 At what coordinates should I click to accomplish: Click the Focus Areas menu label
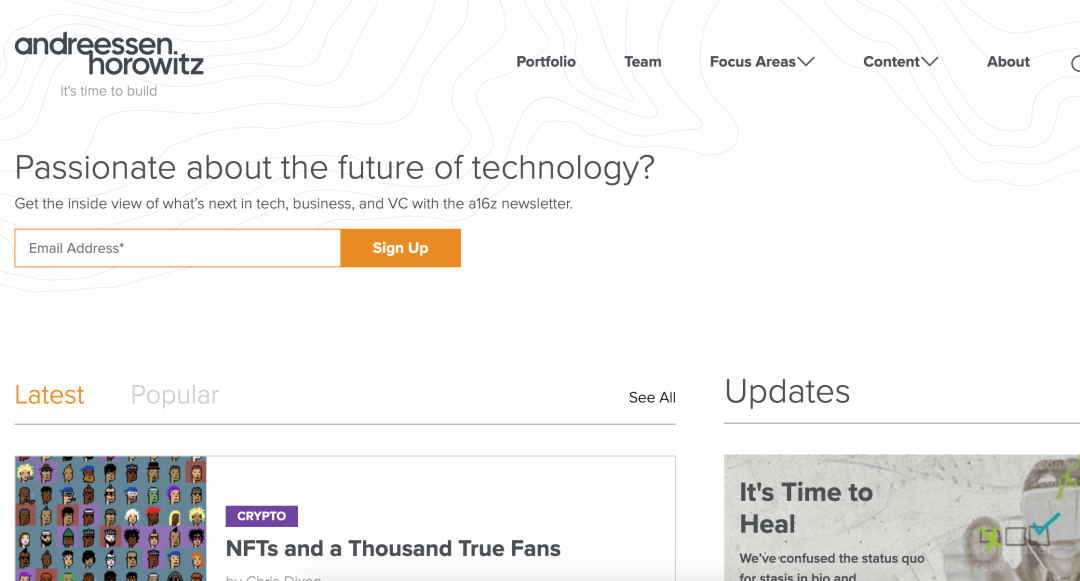tap(752, 62)
